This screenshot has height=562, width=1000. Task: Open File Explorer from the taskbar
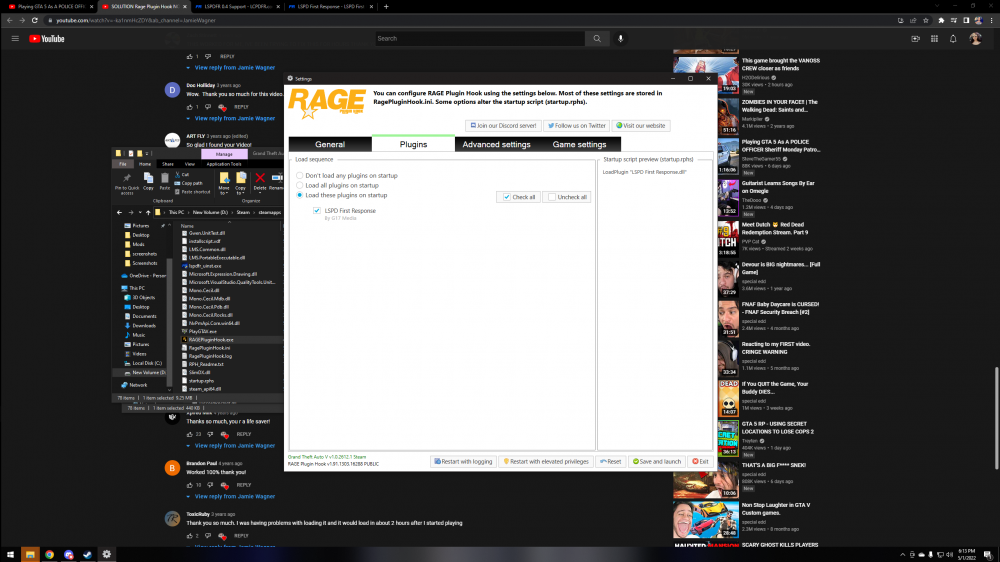click(30, 554)
